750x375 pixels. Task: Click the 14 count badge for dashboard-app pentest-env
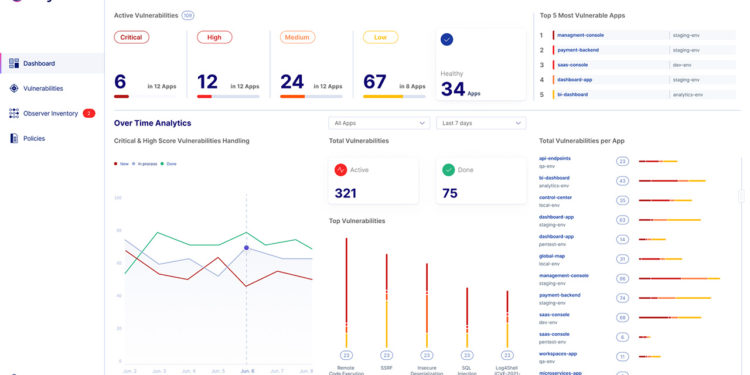pyautogui.click(x=622, y=240)
